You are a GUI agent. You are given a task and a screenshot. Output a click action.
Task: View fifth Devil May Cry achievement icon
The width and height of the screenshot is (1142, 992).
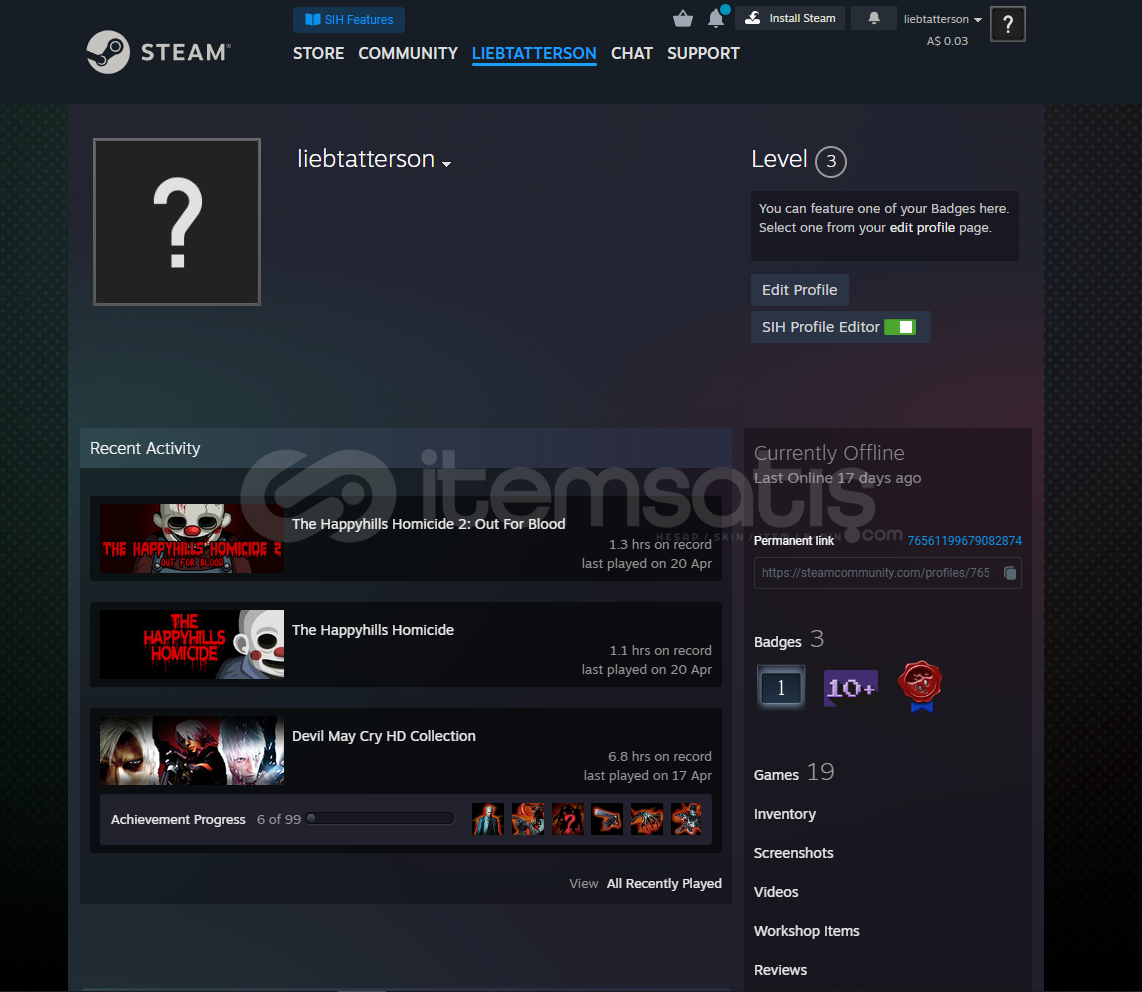tap(647, 819)
